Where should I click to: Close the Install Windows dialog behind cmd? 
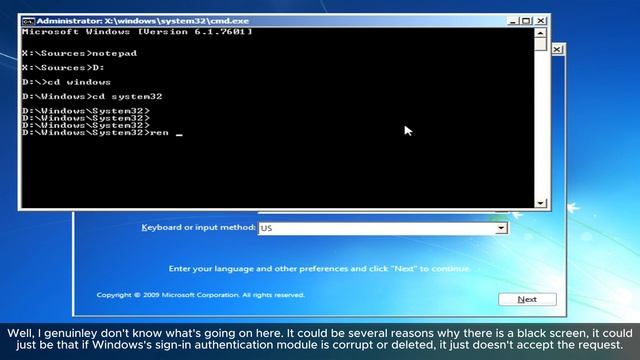(x=557, y=49)
